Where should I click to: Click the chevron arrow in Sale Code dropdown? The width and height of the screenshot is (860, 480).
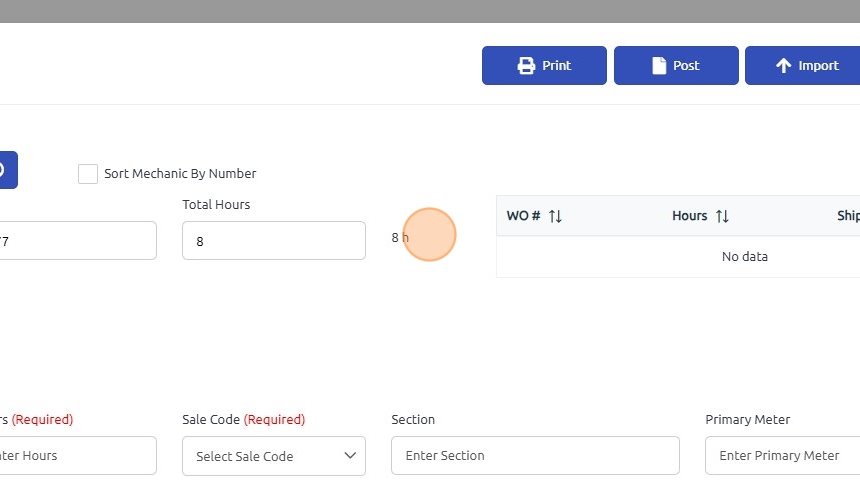click(350, 456)
